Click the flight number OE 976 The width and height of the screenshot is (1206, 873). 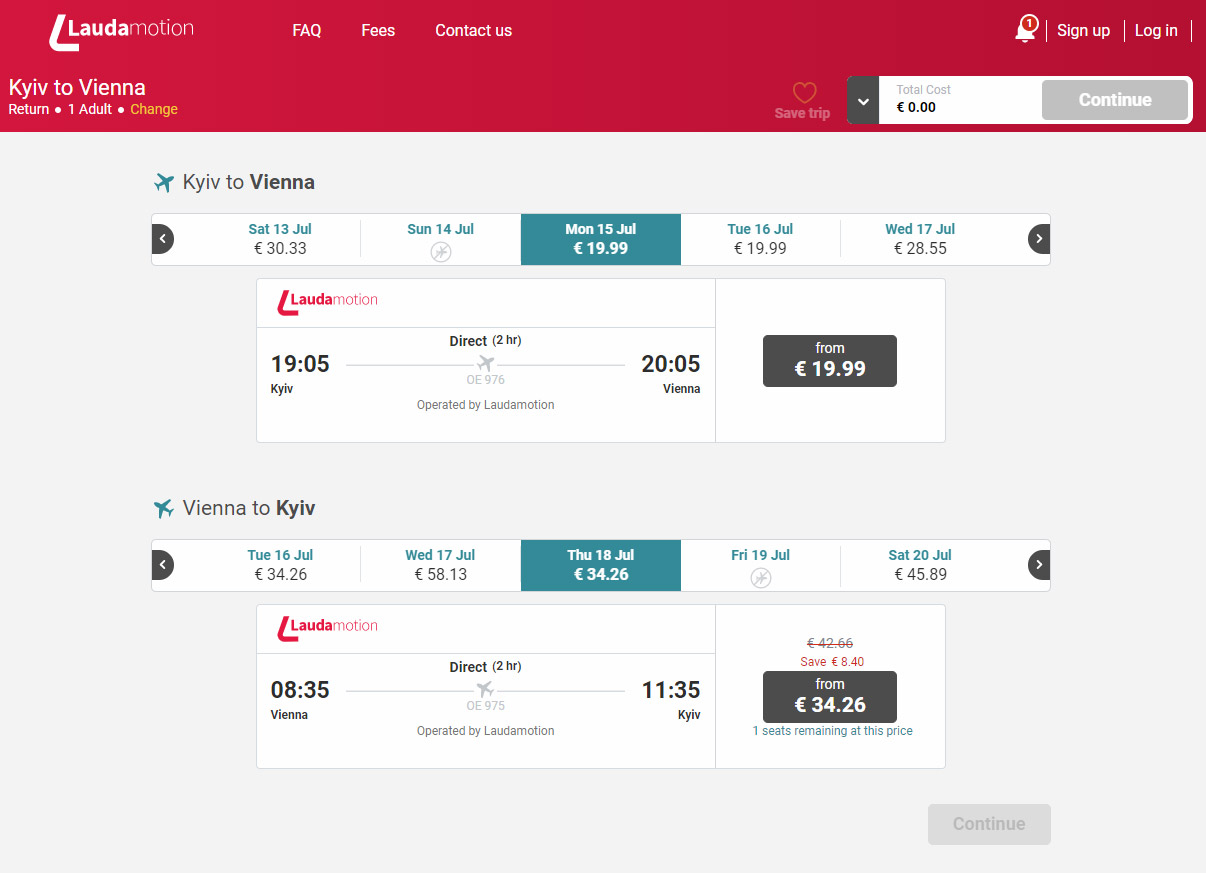486,380
